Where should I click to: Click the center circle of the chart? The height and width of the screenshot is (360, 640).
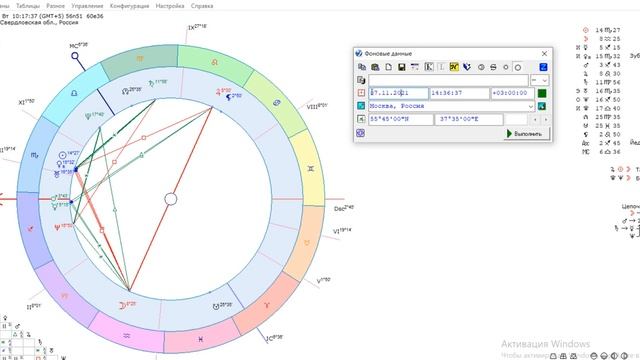pos(171,199)
